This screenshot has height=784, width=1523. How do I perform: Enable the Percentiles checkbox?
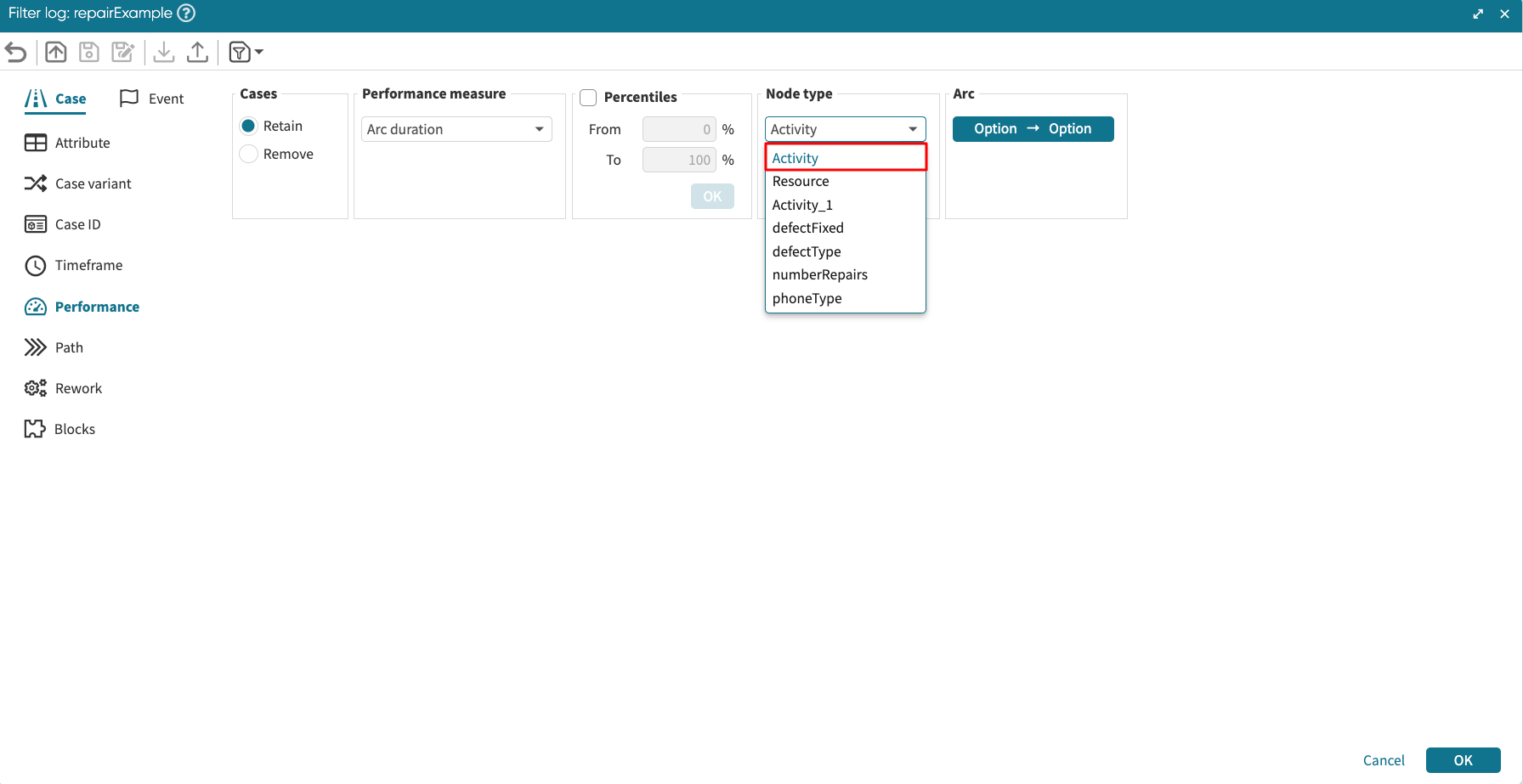coord(588,98)
